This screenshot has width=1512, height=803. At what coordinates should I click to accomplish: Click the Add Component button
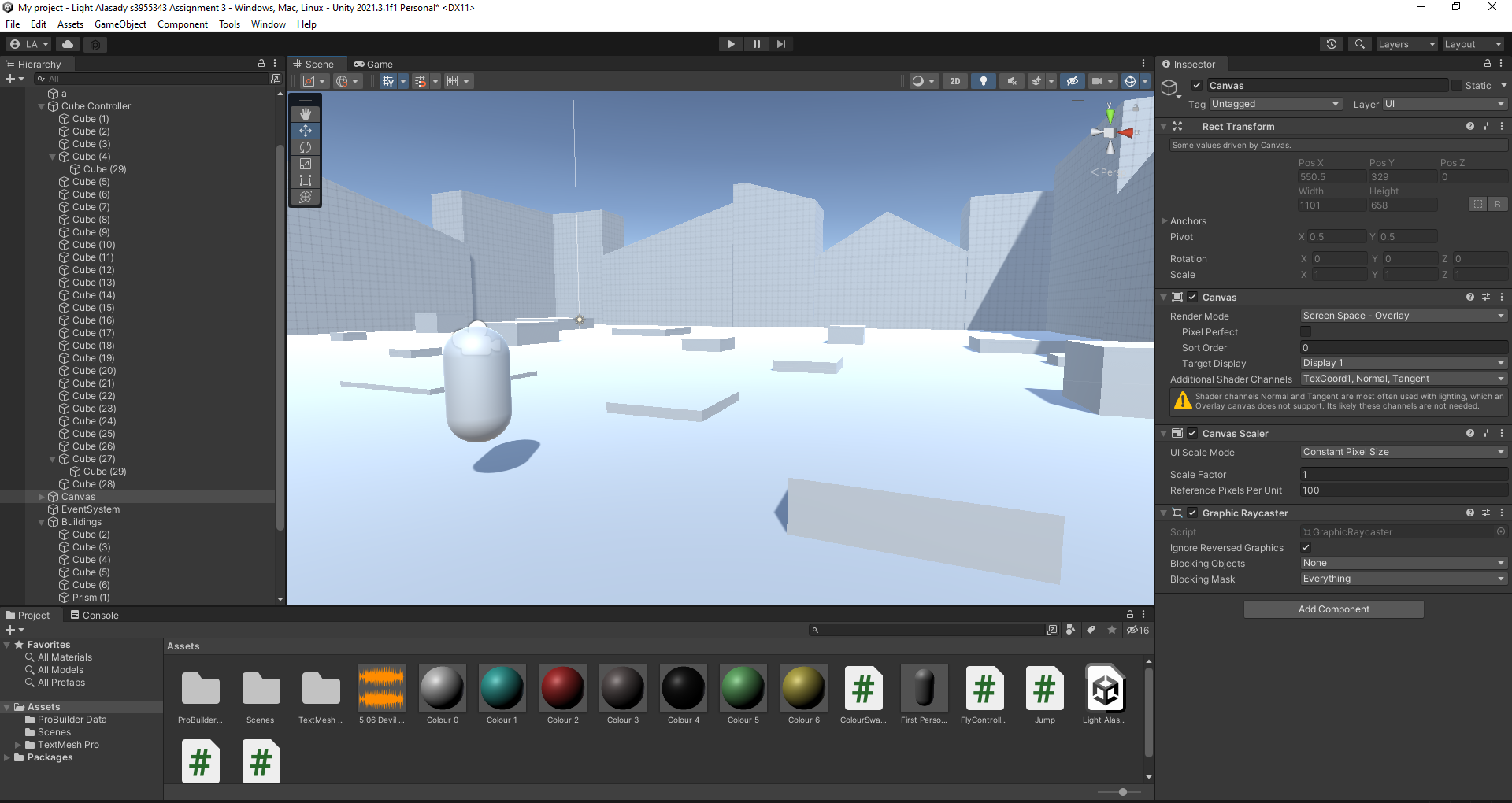click(1332, 609)
